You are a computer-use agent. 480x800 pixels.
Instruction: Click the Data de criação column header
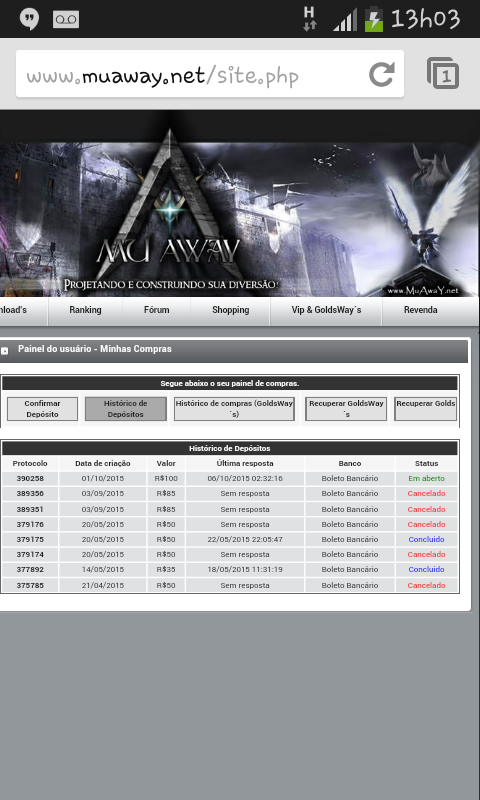(x=103, y=463)
